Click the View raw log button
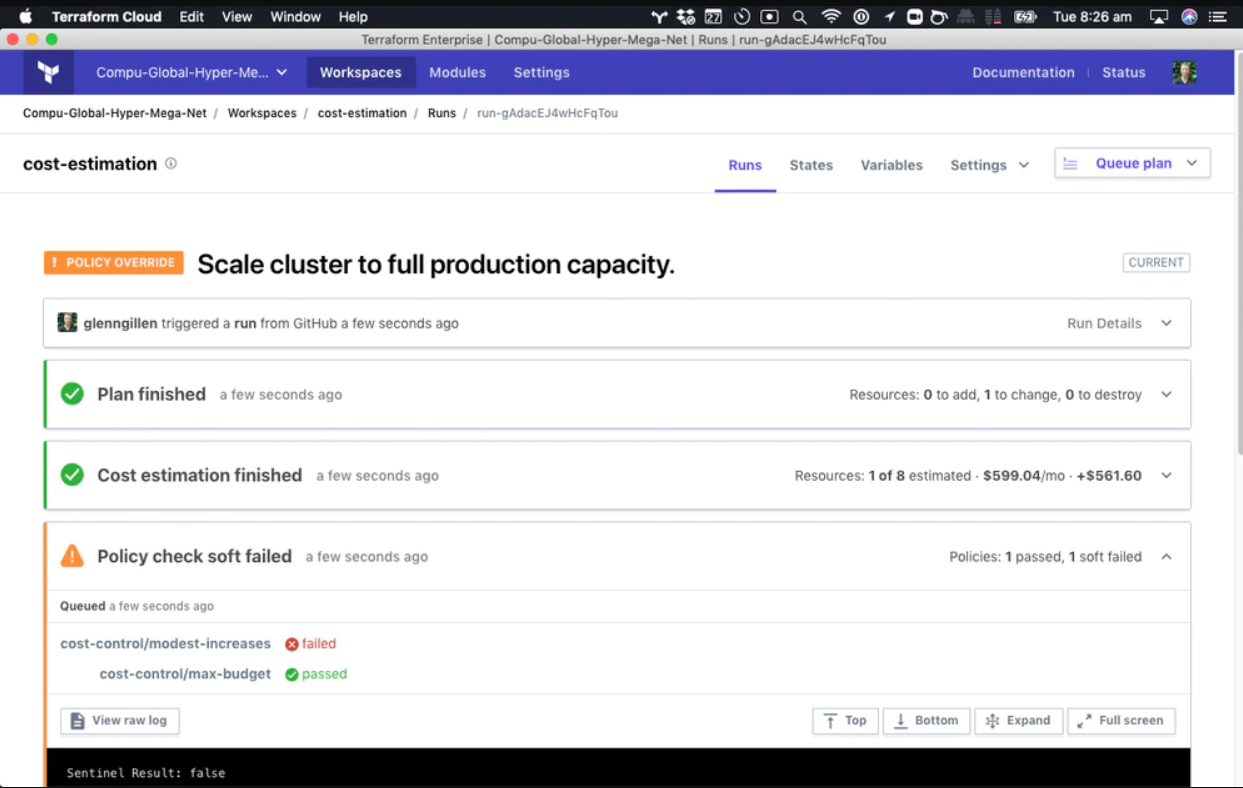 [119, 720]
